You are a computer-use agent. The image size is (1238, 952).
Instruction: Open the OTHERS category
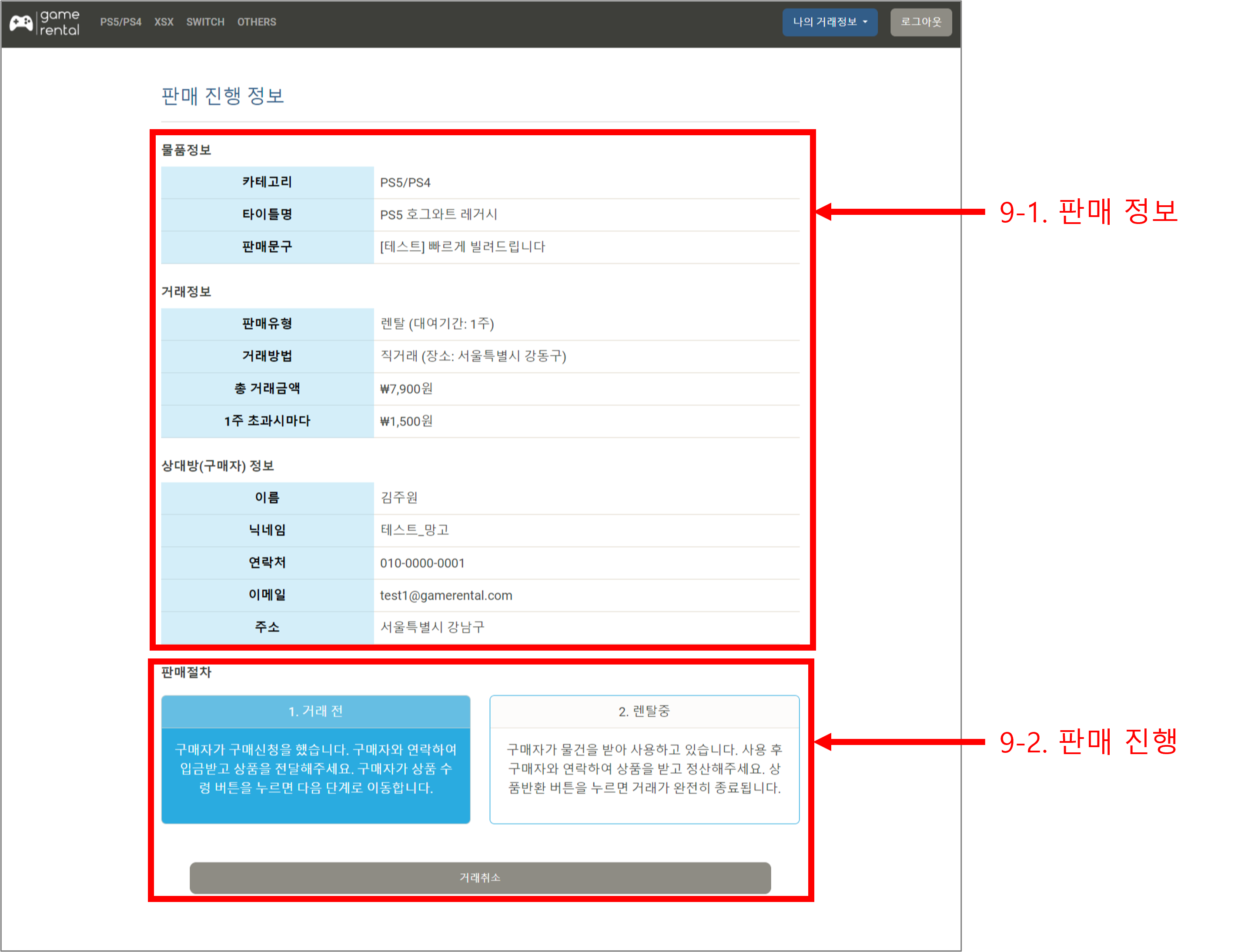coord(256,22)
